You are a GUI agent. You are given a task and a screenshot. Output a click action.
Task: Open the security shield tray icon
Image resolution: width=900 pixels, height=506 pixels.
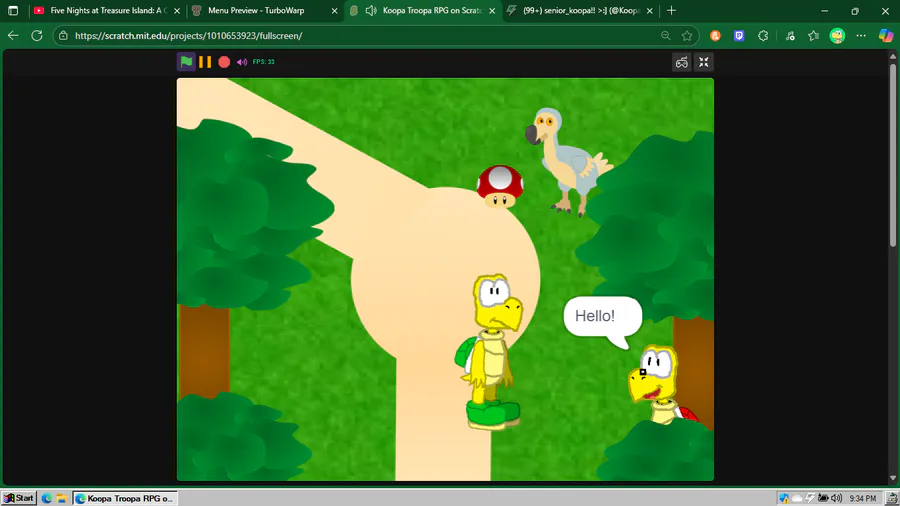click(x=783, y=498)
